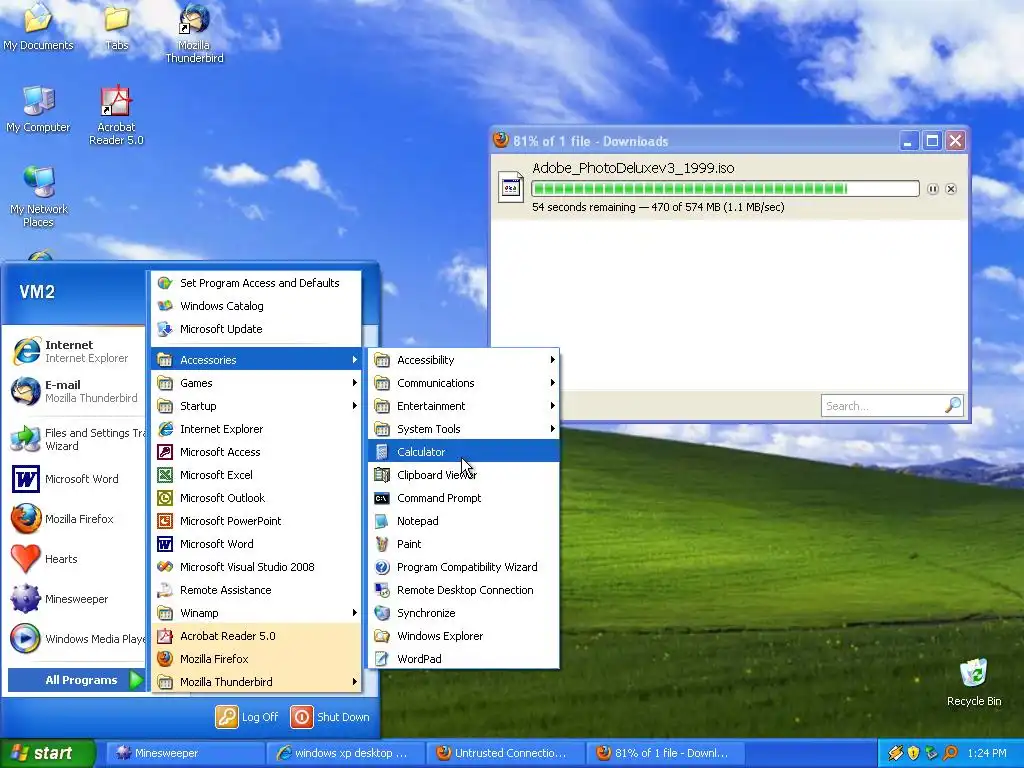1024x768 pixels.
Task: Click the Log Off button
Action: (248, 717)
